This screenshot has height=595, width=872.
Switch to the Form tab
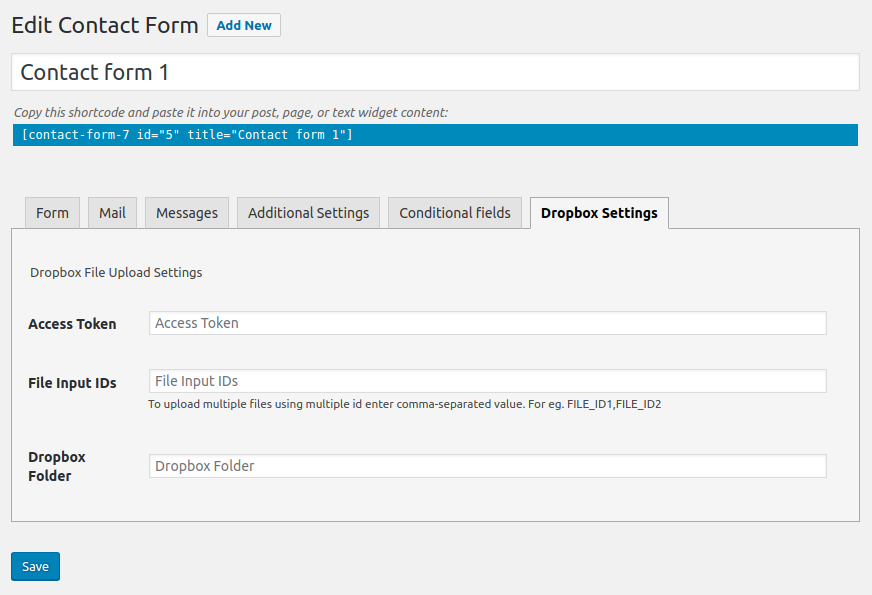(x=52, y=213)
